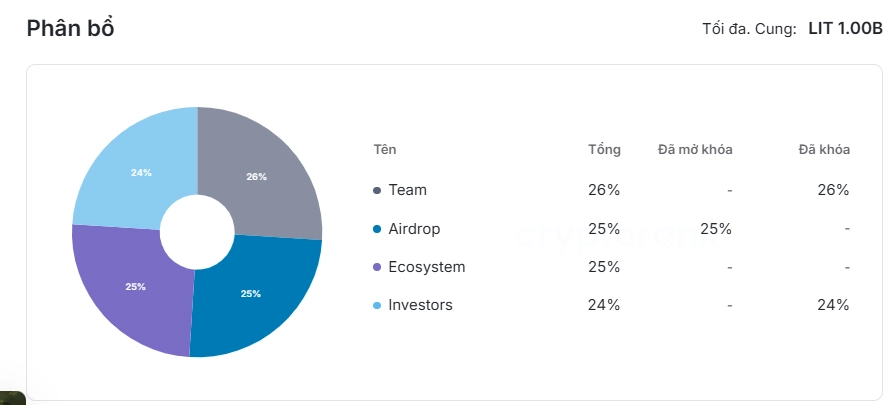Click Airdrop's 25% unlocked value
The width and height of the screenshot is (892, 405).
coord(716,229)
